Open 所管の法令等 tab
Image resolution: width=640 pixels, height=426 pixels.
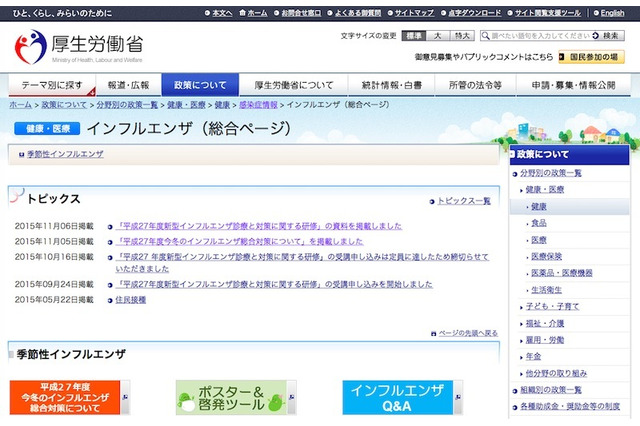click(x=475, y=85)
